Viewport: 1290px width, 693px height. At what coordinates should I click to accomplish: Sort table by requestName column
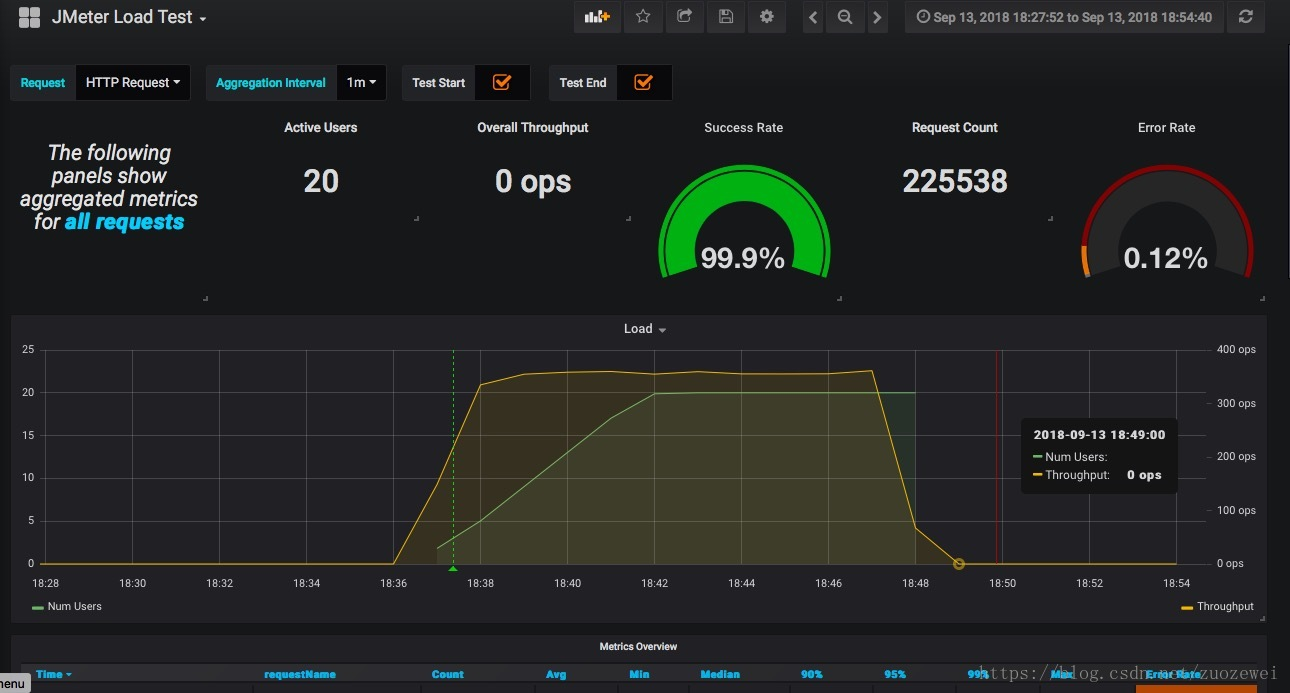[300, 675]
